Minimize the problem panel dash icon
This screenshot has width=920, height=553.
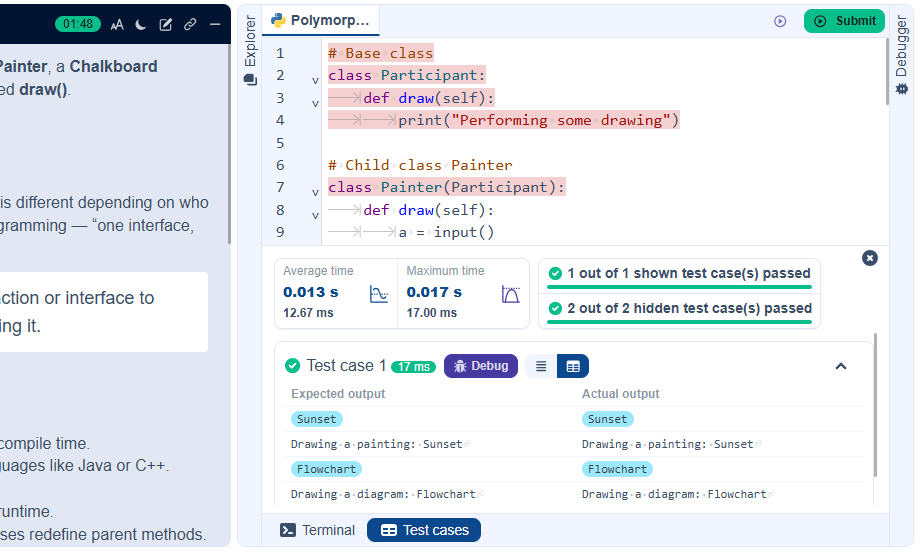[x=215, y=24]
